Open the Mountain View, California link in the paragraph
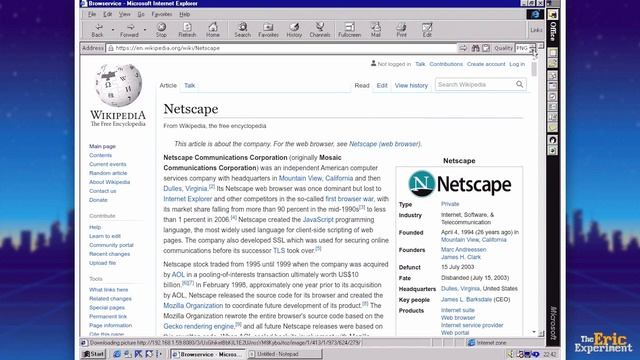Image resolution: width=640 pixels, height=360 pixels. coord(316,178)
